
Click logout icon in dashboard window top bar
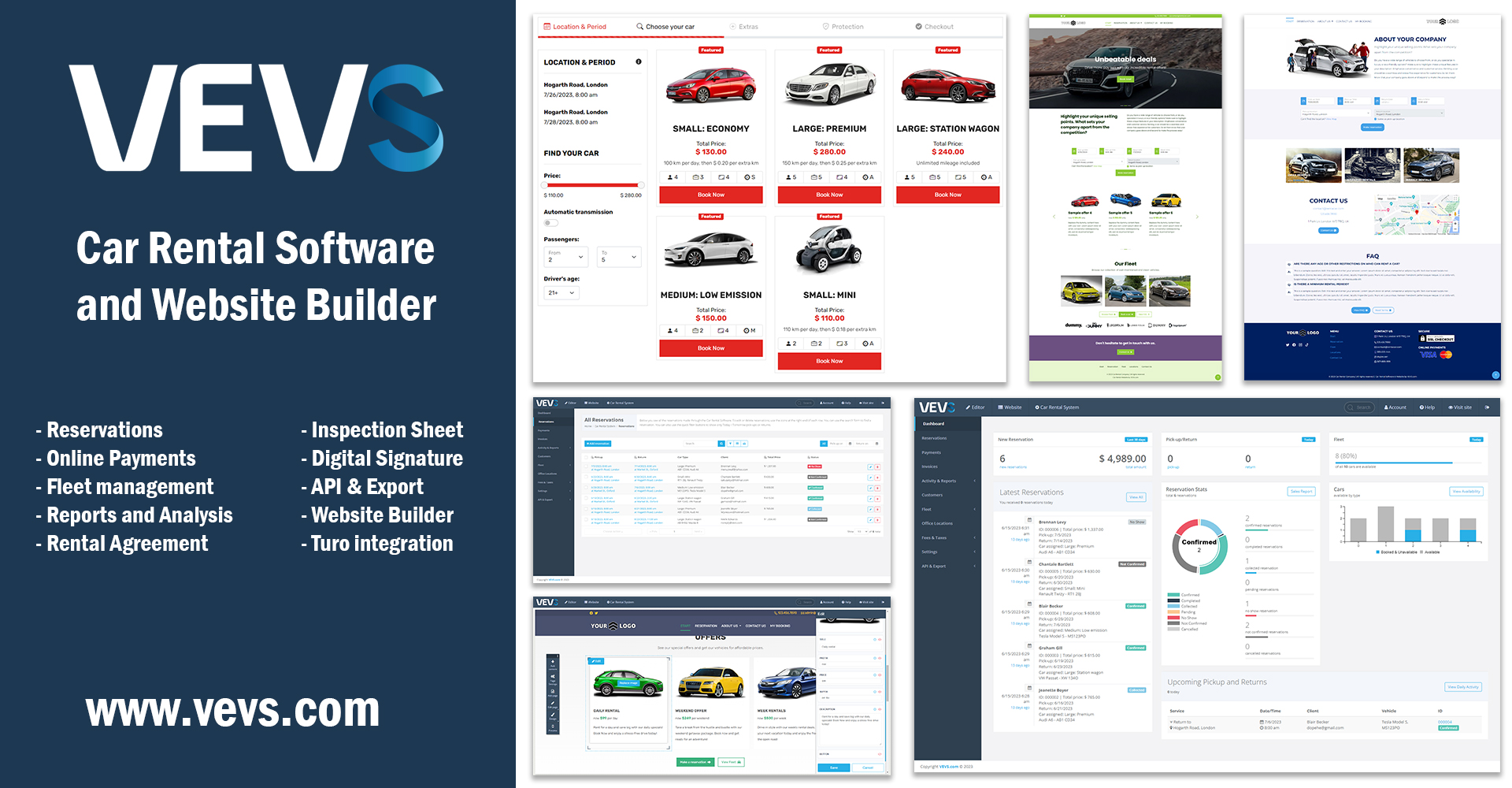pos(1487,407)
